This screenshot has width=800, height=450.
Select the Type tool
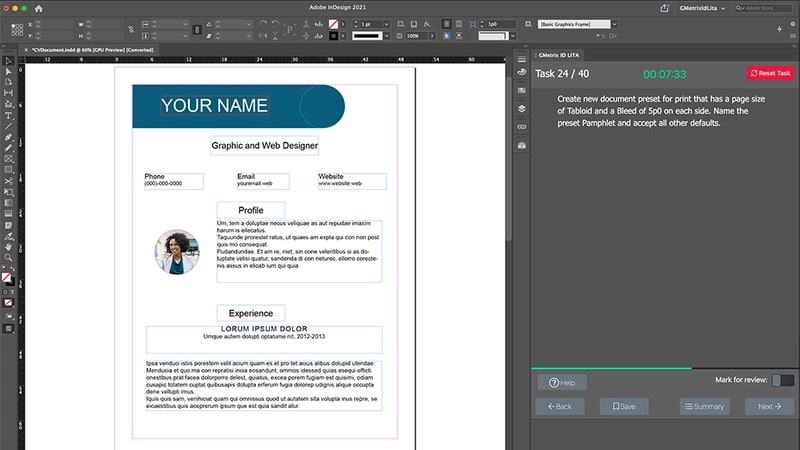point(8,116)
